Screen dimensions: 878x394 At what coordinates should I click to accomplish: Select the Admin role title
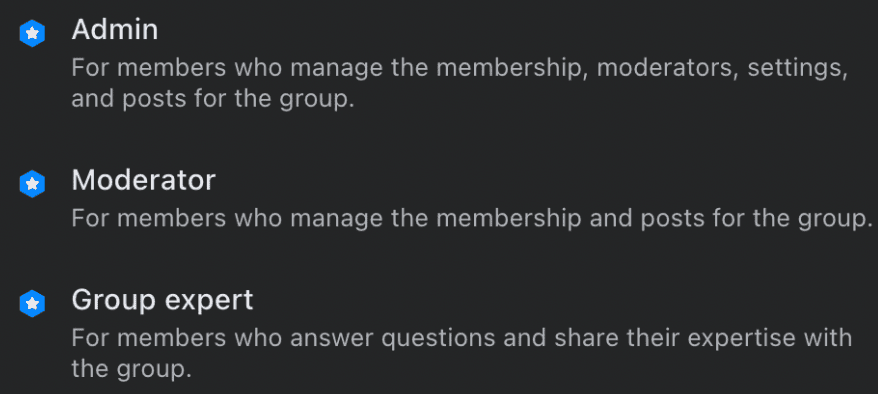(115, 29)
